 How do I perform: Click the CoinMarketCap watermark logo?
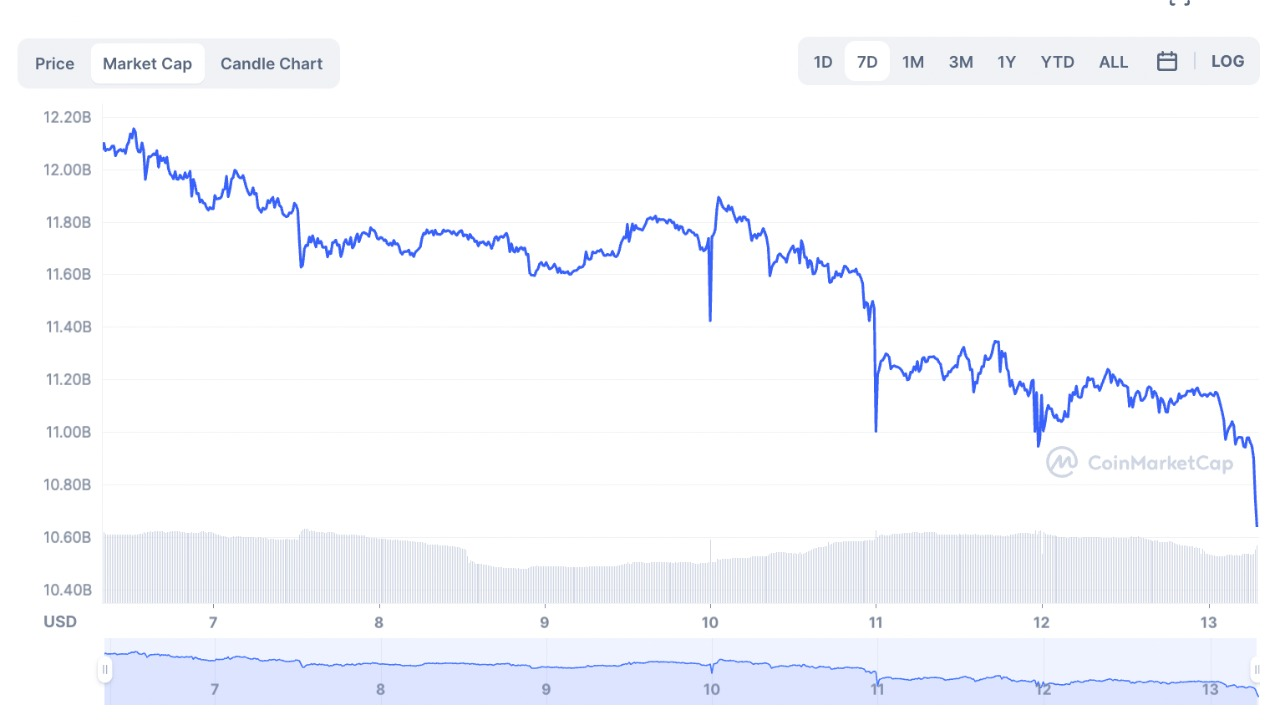click(1139, 462)
